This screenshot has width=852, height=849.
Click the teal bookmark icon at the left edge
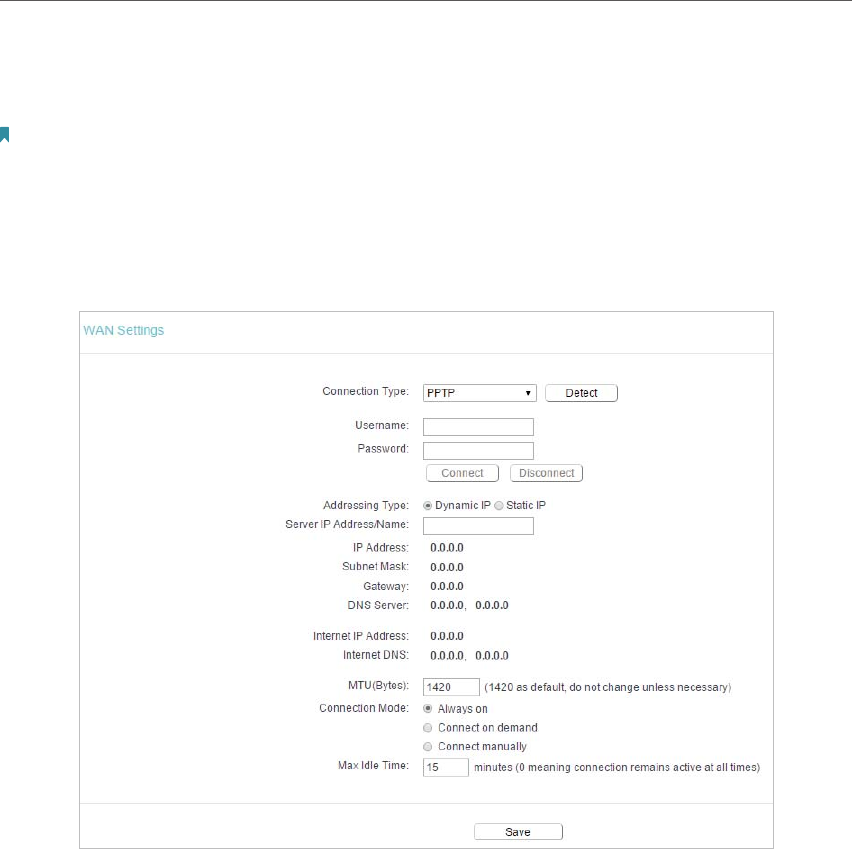(4, 134)
